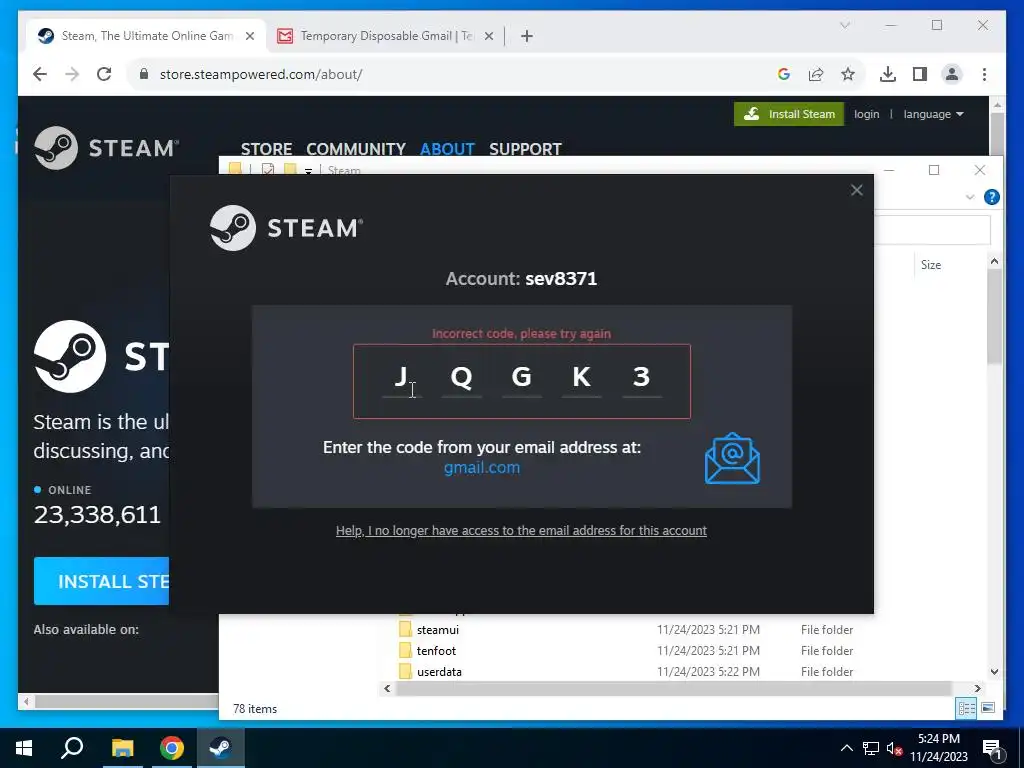The width and height of the screenshot is (1024, 768).
Task: Click Explorer properties checkmark icon
Action: [x=268, y=169]
